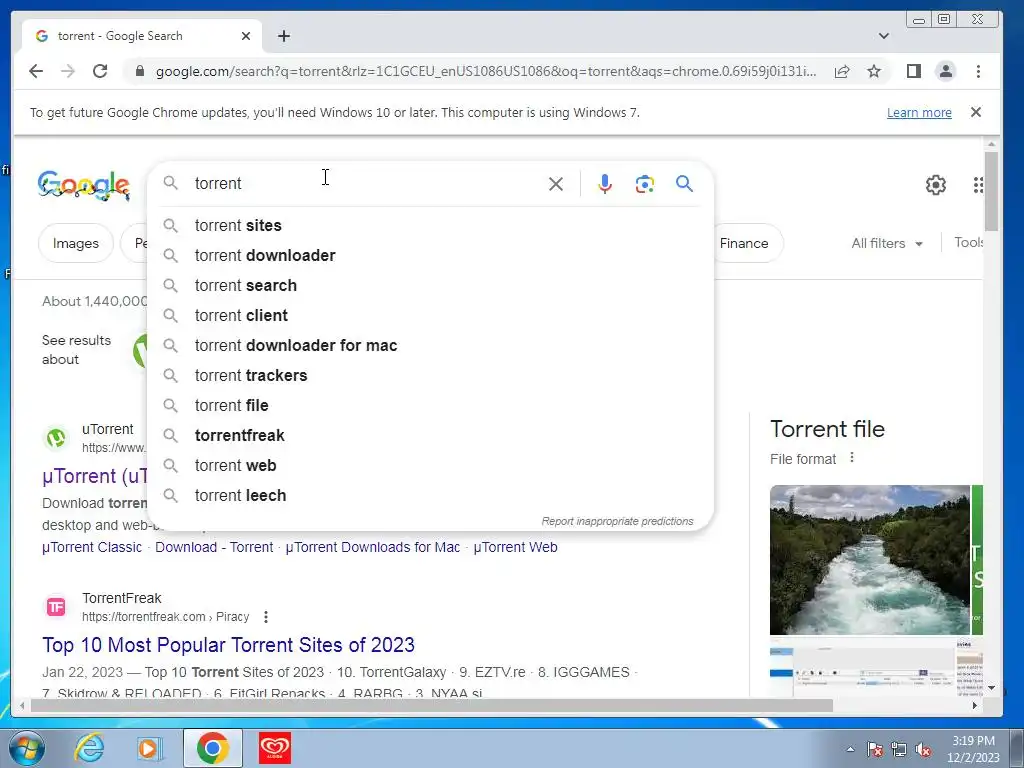Open Chrome three-dot menu
This screenshot has width=1024, height=768.
click(978, 71)
